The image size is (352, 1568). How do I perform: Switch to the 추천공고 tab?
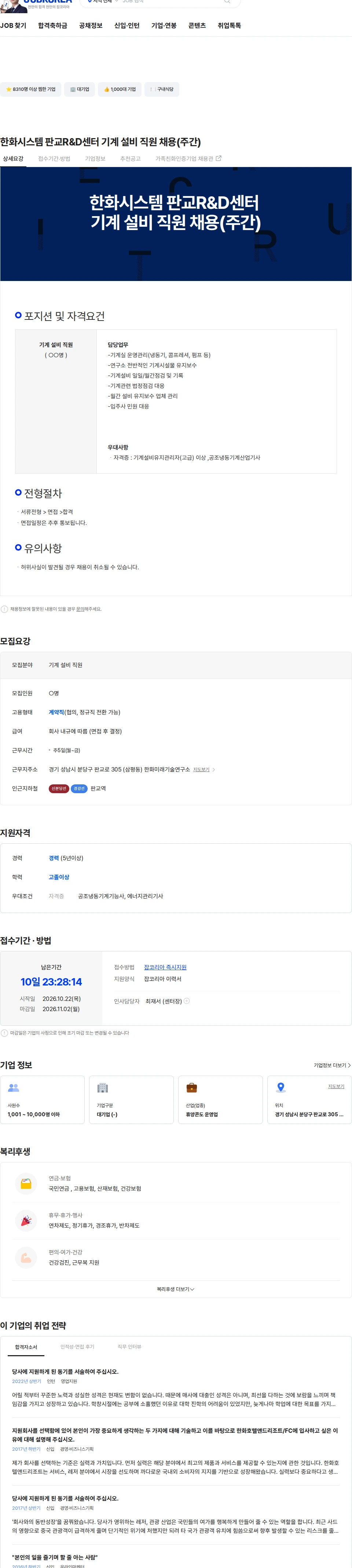pos(130,159)
